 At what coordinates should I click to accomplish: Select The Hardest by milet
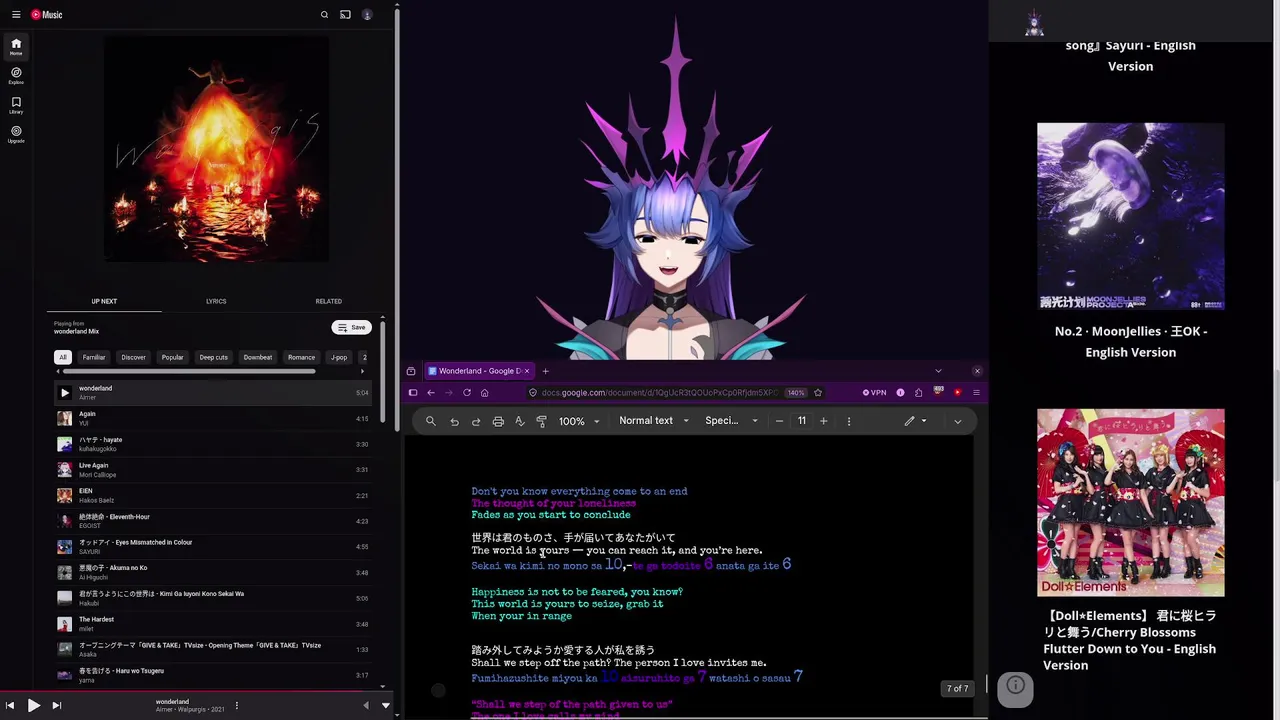(212, 624)
